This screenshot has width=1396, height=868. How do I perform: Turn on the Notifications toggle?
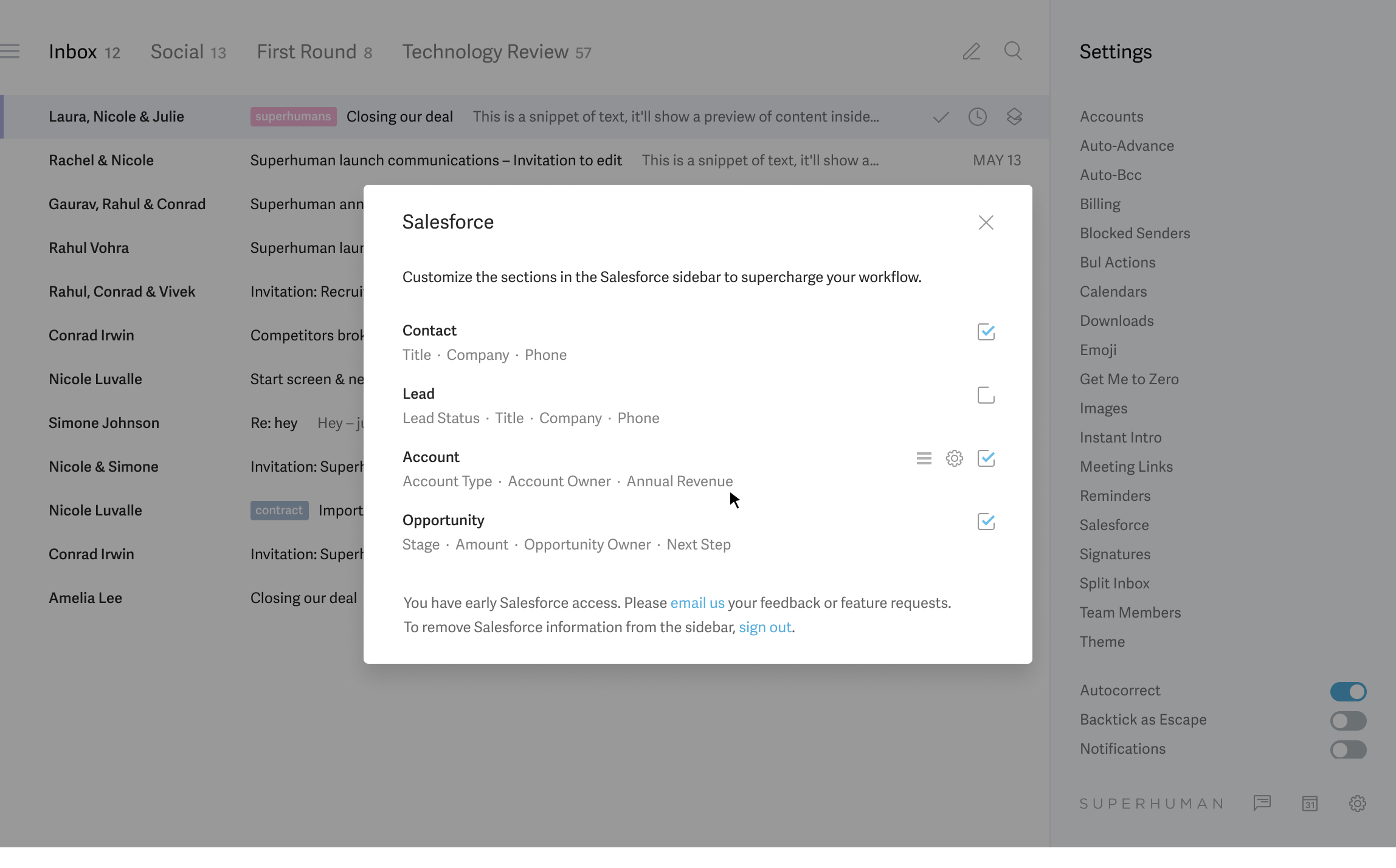1349,749
